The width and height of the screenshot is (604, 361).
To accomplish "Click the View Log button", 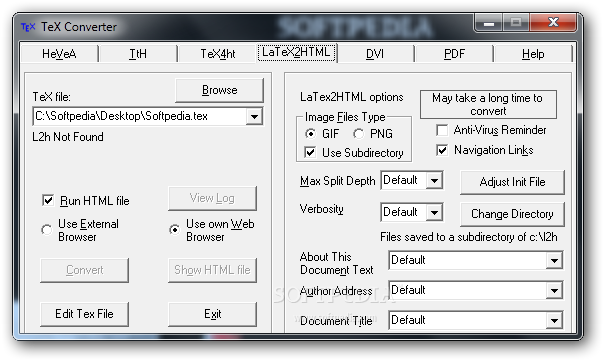I will pyautogui.click(x=212, y=198).
